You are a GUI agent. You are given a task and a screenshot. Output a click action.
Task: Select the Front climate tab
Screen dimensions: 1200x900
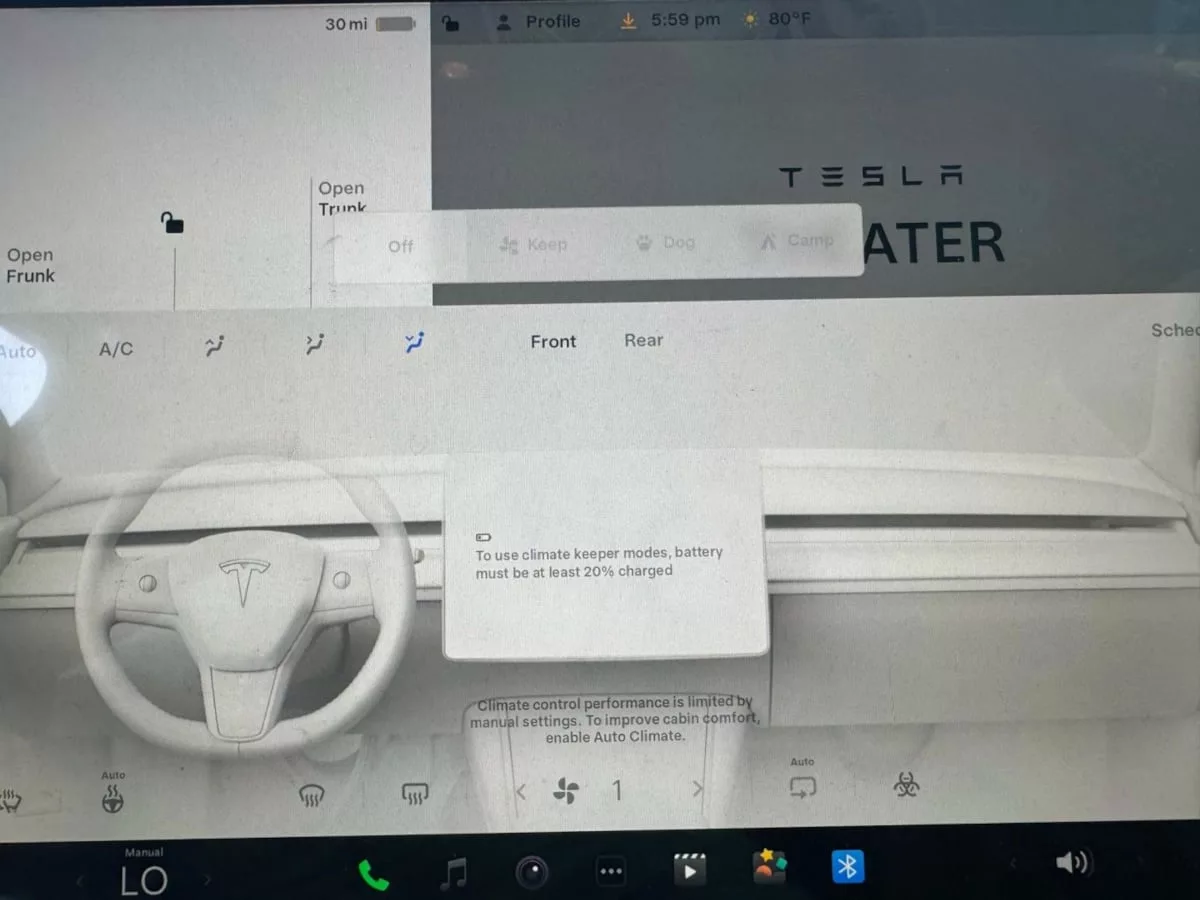[553, 341]
